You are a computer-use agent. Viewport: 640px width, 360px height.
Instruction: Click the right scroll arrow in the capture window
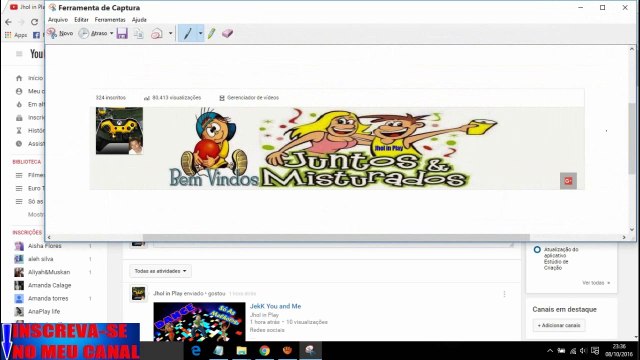[624, 237]
